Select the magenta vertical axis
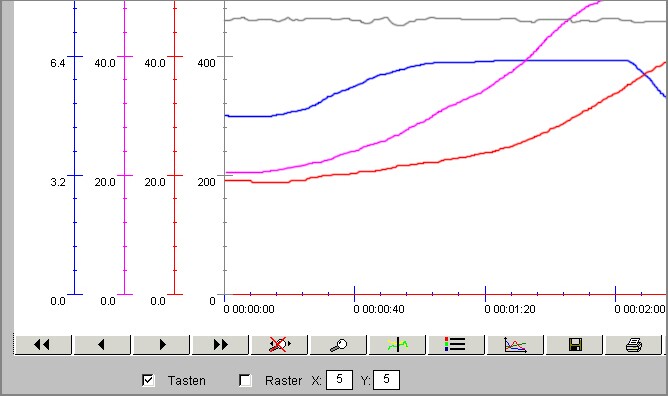Viewport: 668px width, 396px height. [x=125, y=147]
